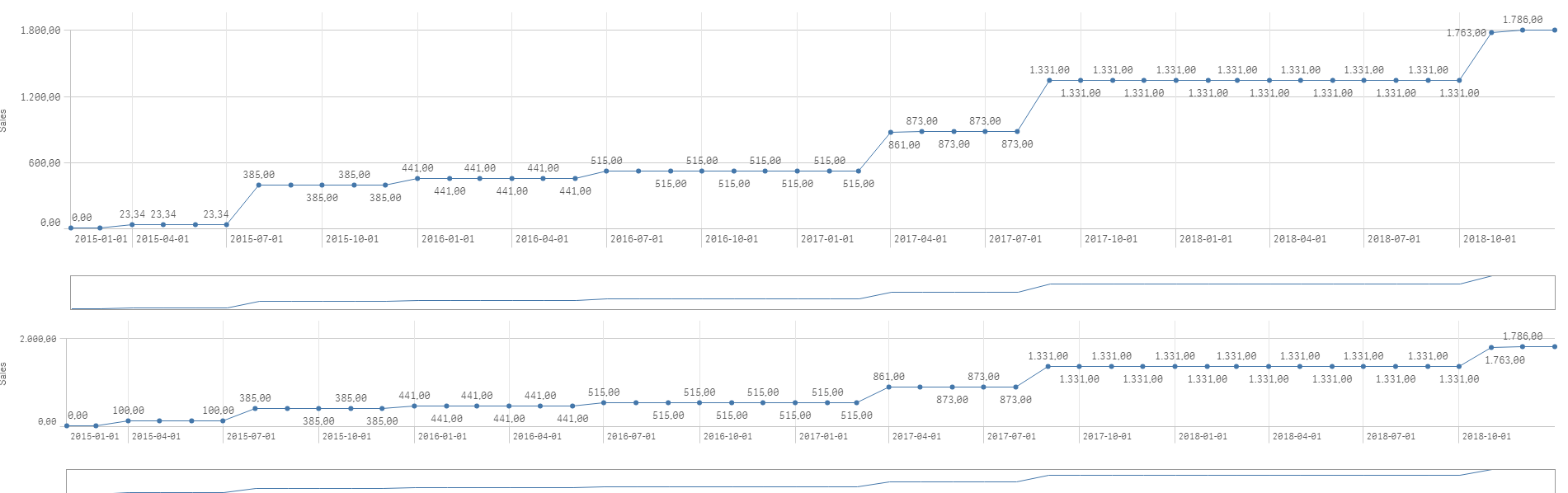Click 2018-04-01 on upper chart x-axis
This screenshot has width=1568, height=493.
point(1300,239)
